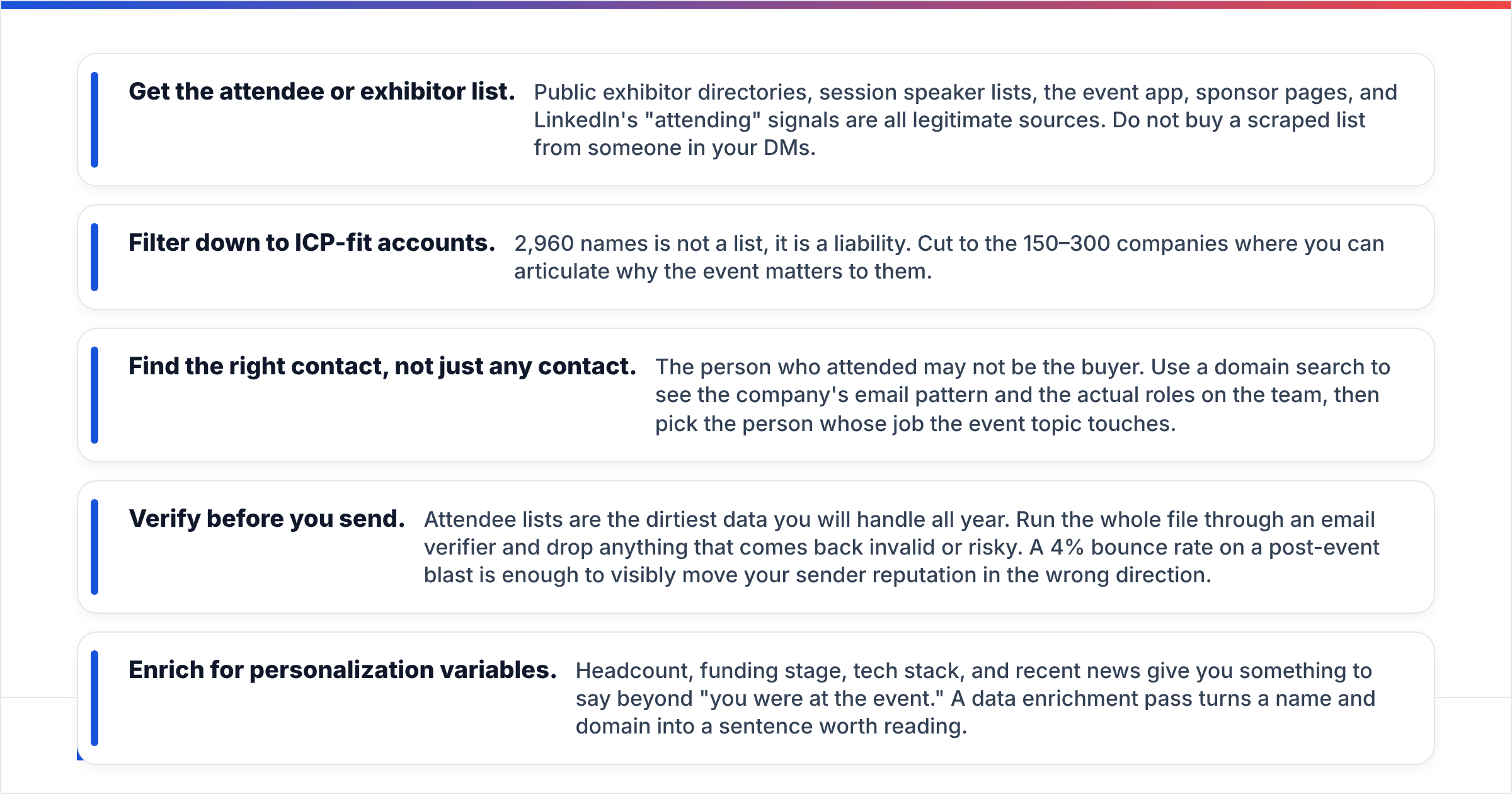Select the "Verify before you send." heading
The height and width of the screenshot is (794, 1512).
point(267,519)
